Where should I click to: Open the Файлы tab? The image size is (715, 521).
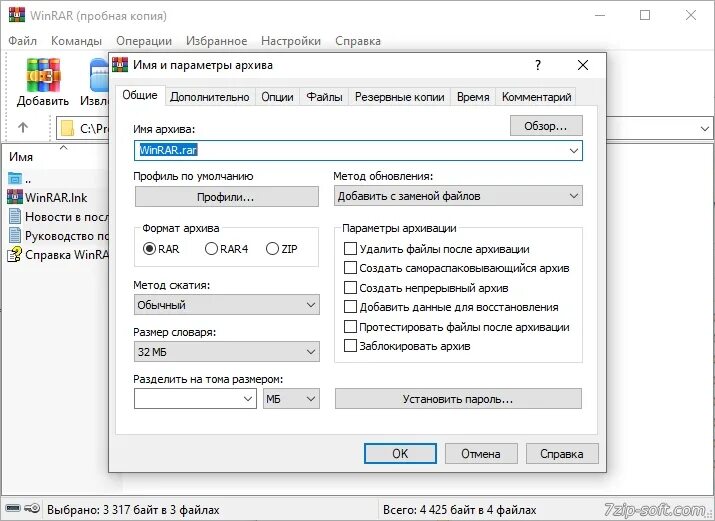[324, 97]
